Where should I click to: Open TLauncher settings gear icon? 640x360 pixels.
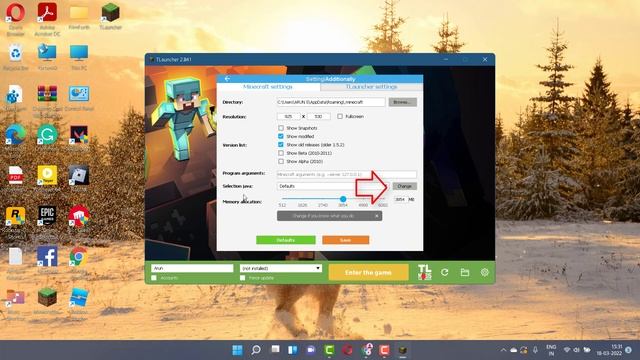point(484,272)
